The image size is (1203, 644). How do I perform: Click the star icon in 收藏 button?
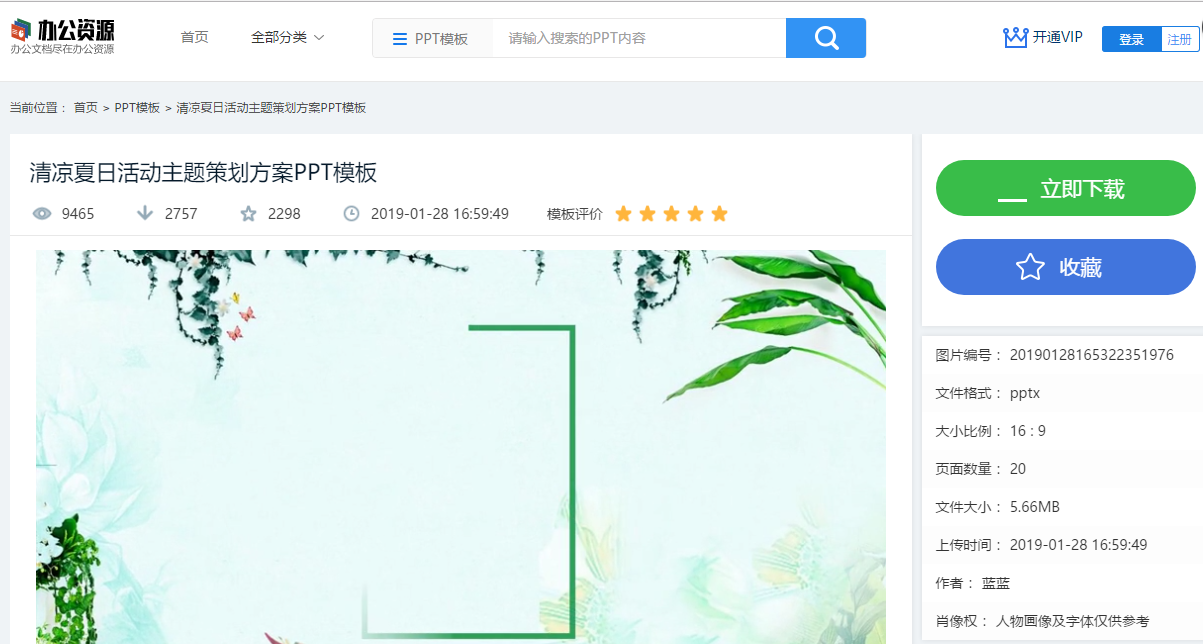1030,267
